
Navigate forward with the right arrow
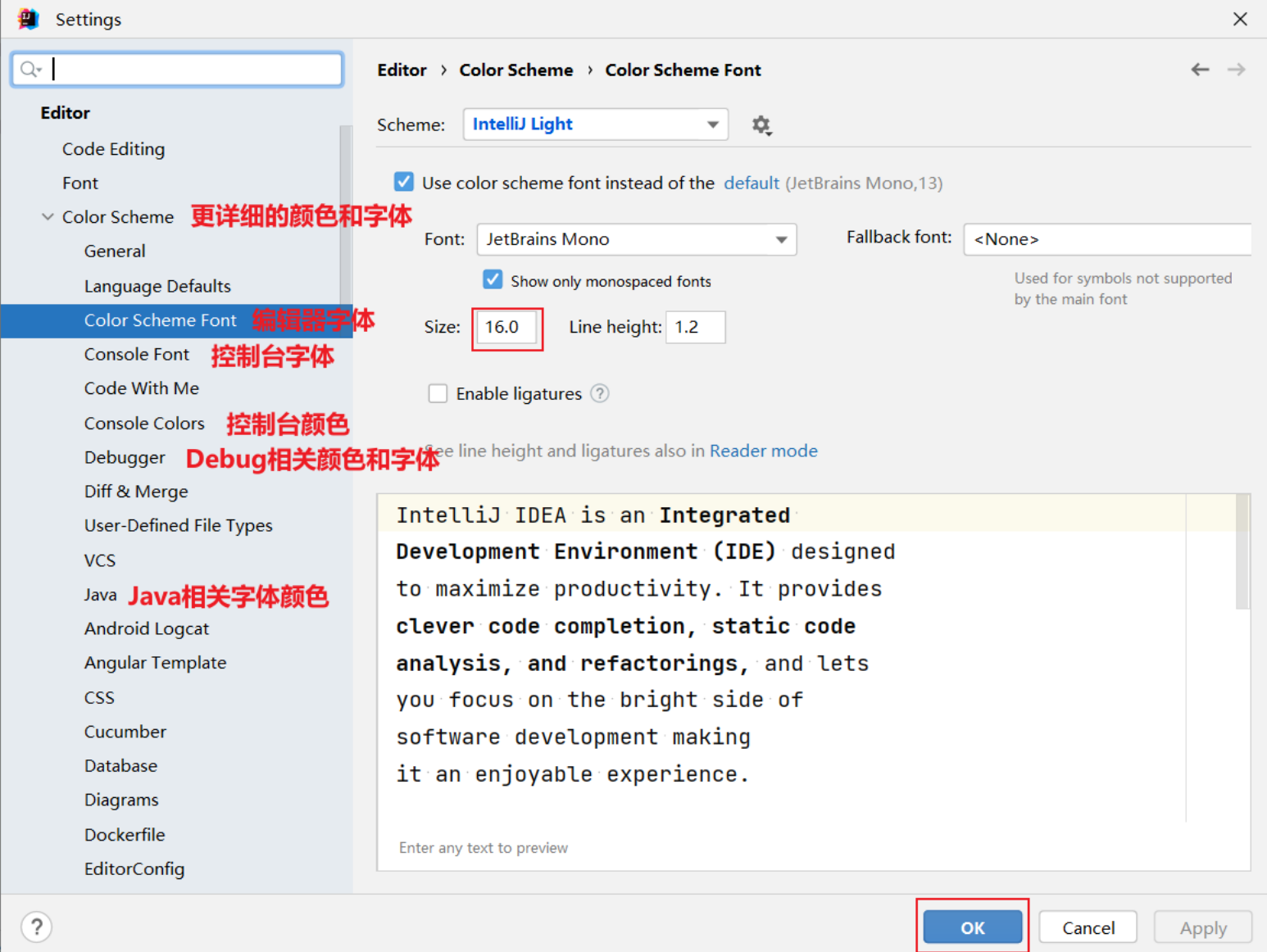[x=1236, y=70]
